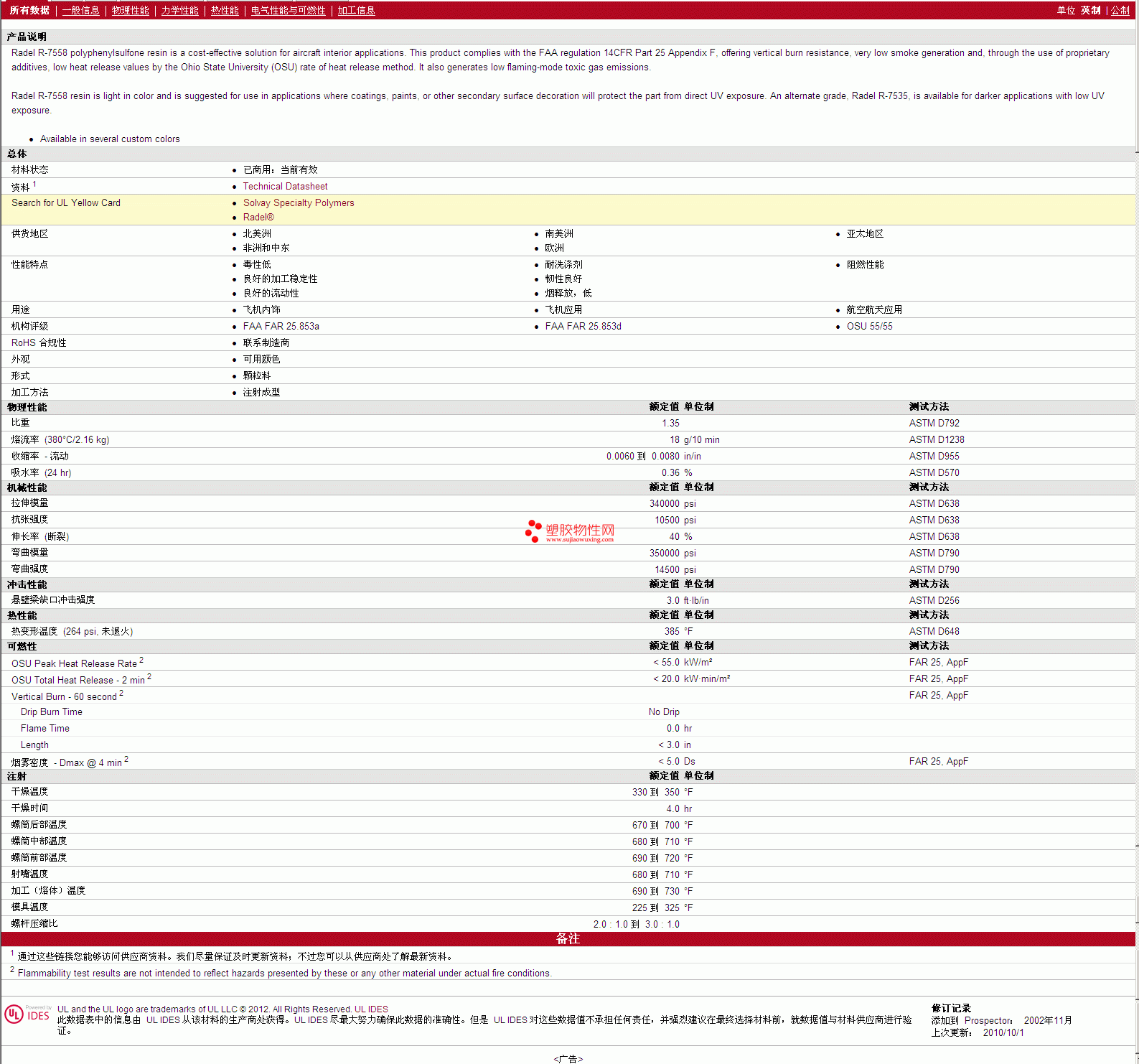Click the OSU Total Heat Release - 2 min label
This screenshot has width=1139, height=1064.
[78, 680]
